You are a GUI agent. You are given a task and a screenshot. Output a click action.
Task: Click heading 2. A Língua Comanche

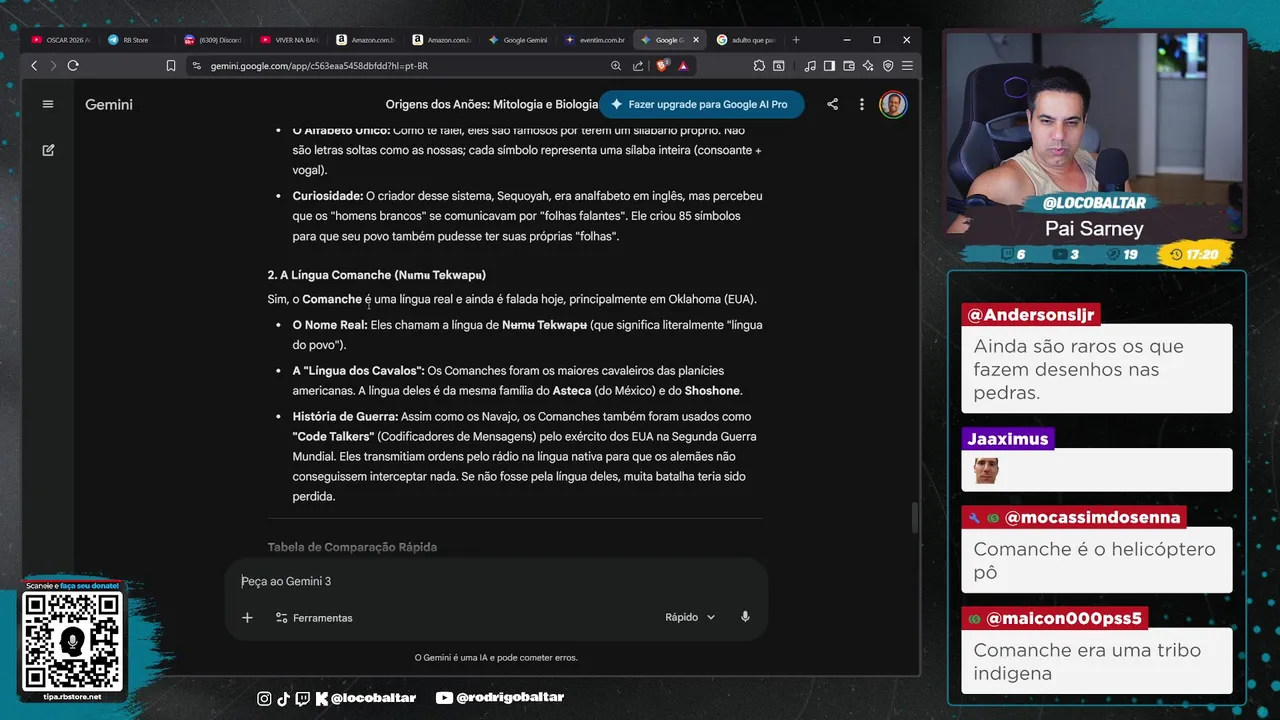376,275
